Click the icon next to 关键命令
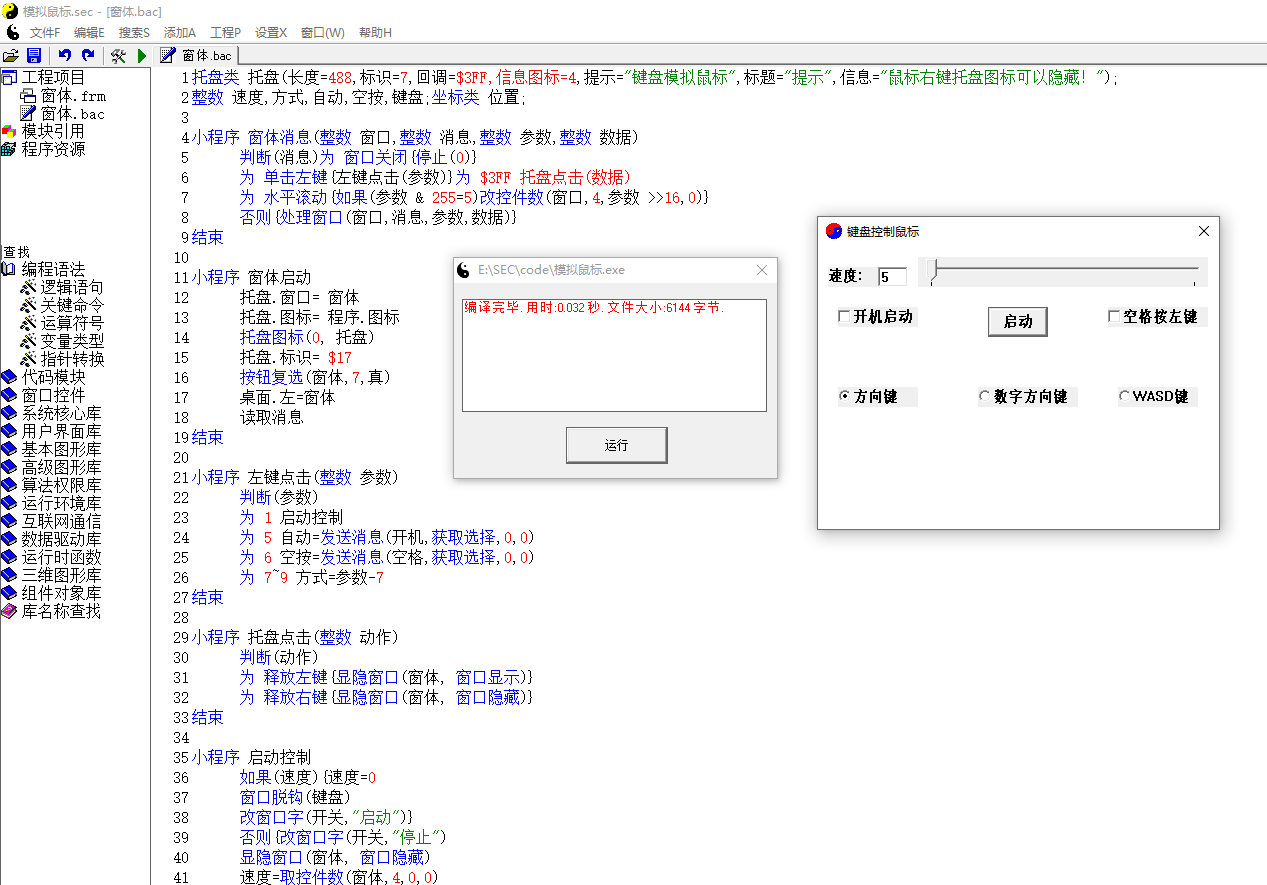Viewport: 1267px width, 885px height. pos(28,305)
